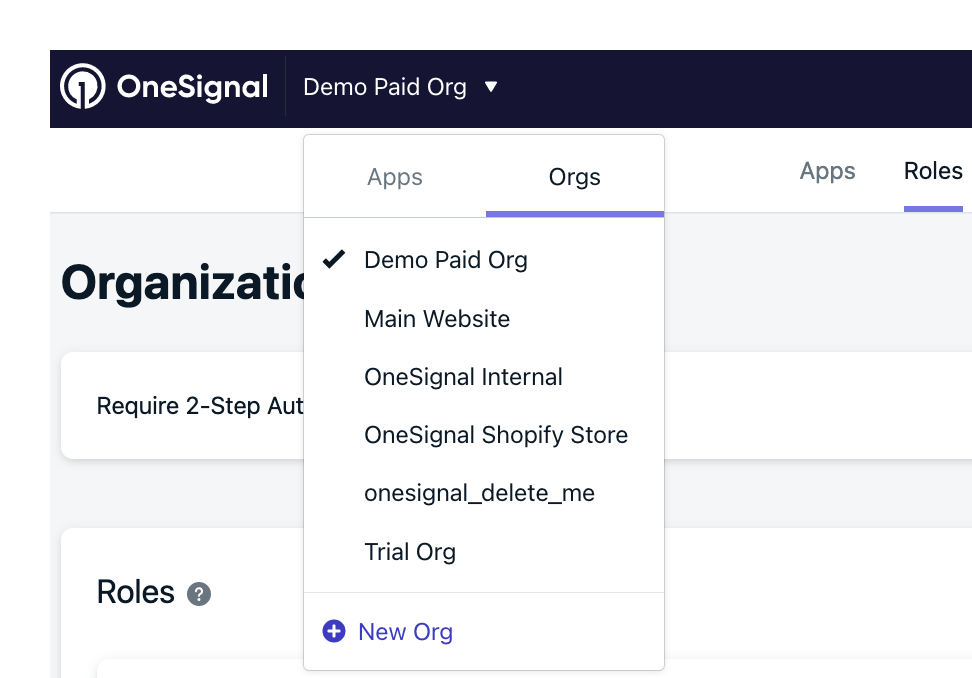
Task: Open the Demo Paid Org dropdown arrow
Action: pyautogui.click(x=491, y=87)
